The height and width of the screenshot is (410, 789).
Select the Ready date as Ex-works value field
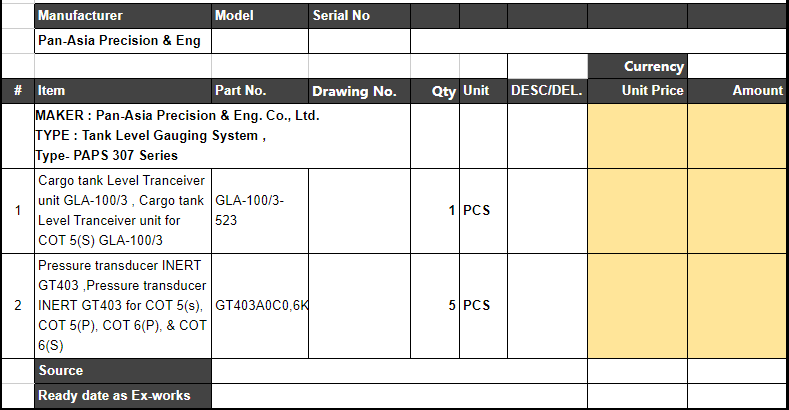[400, 396]
